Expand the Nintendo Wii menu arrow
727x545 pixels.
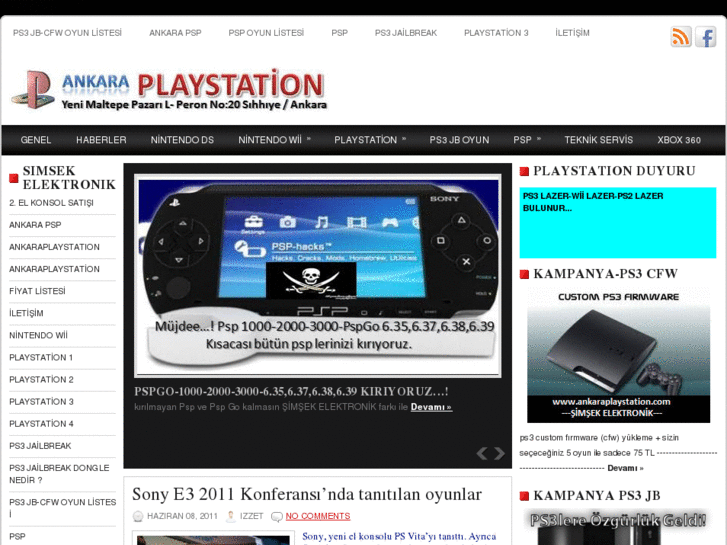pyautogui.click(x=309, y=139)
